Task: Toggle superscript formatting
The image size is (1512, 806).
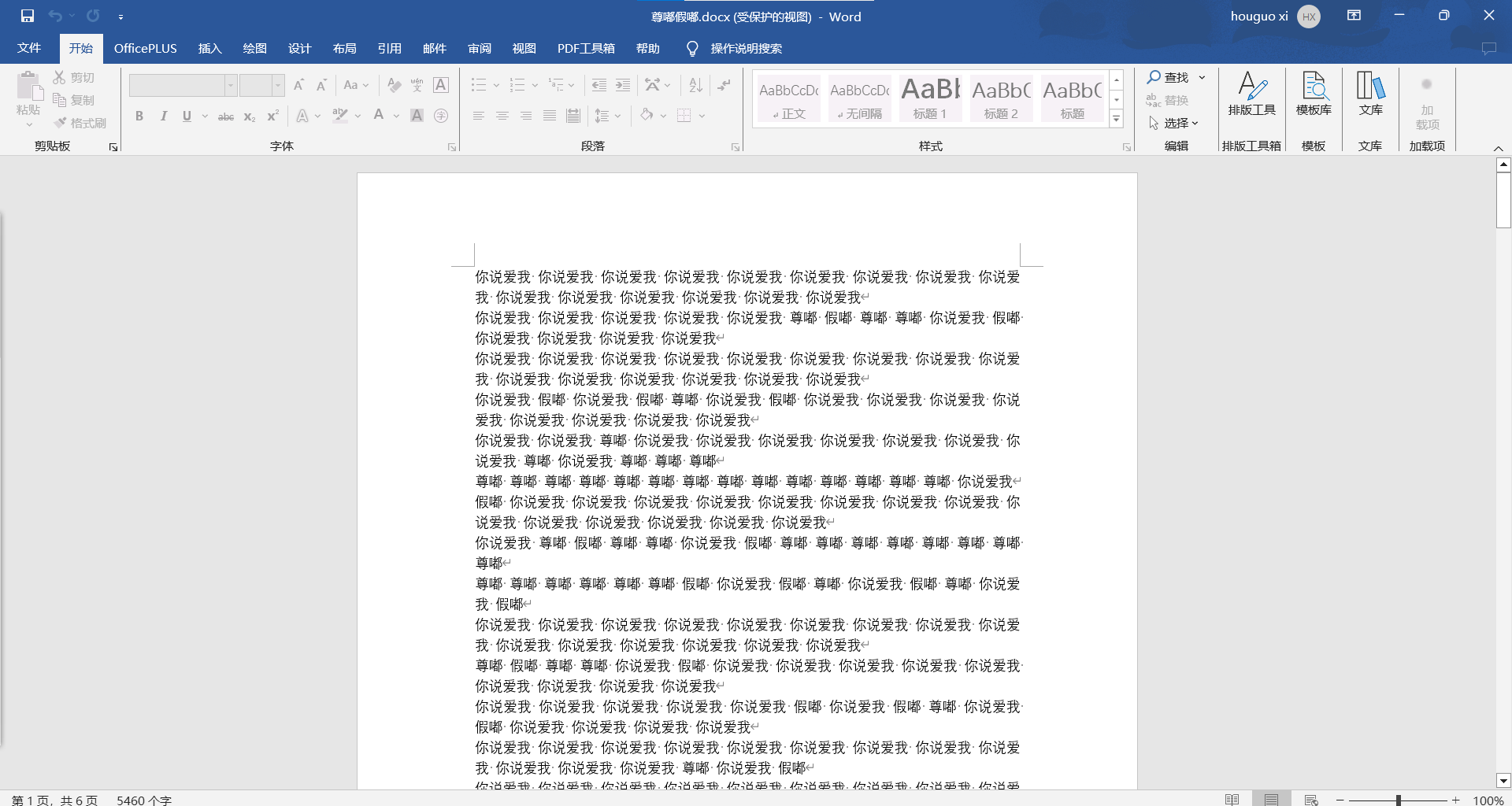Action: pyautogui.click(x=272, y=116)
